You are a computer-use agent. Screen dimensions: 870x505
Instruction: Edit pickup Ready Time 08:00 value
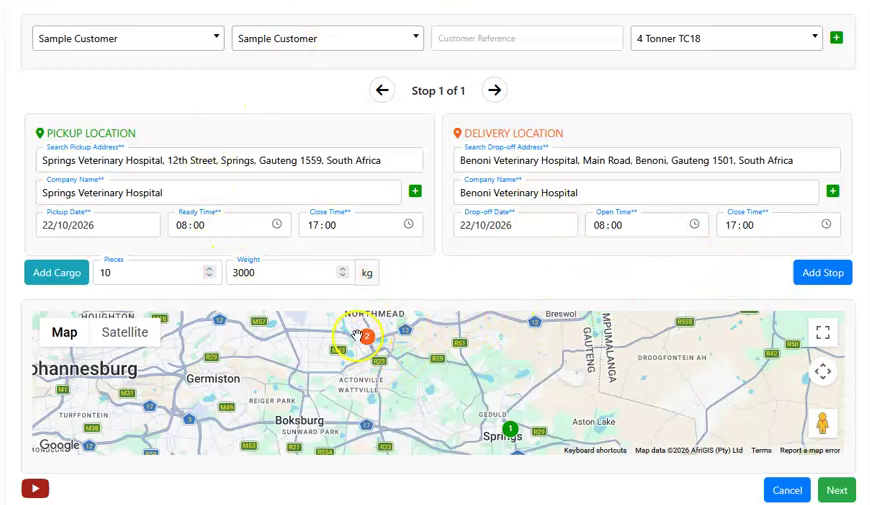[190, 225]
